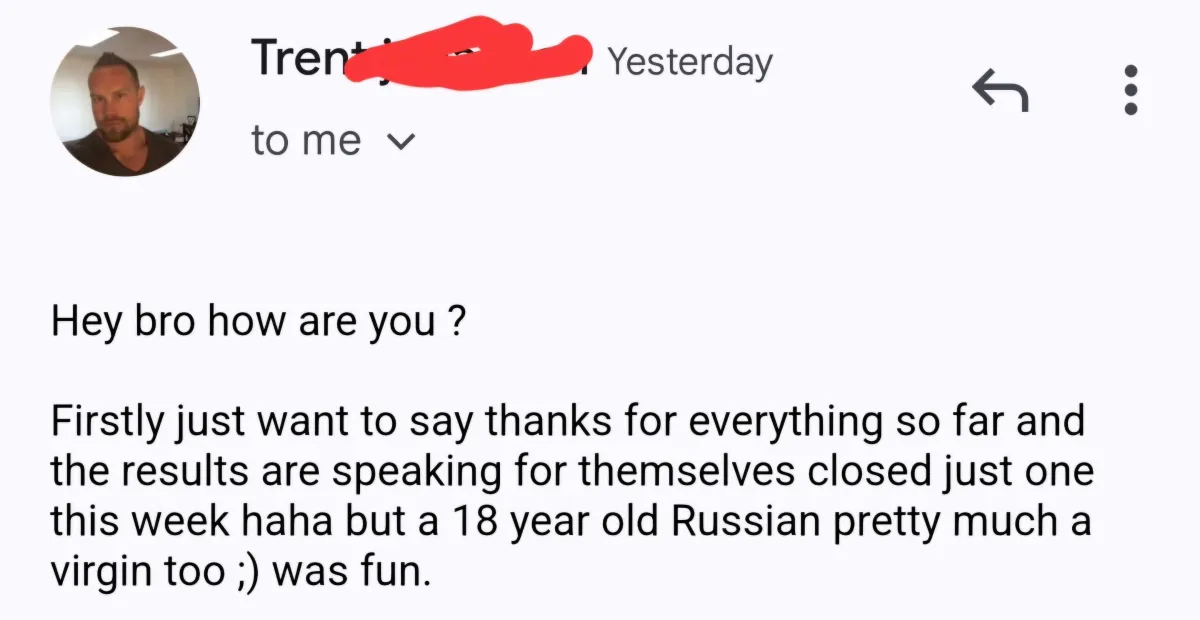Tap the "to me" recipient label
The width and height of the screenshot is (1200, 620).
pyautogui.click(x=306, y=140)
